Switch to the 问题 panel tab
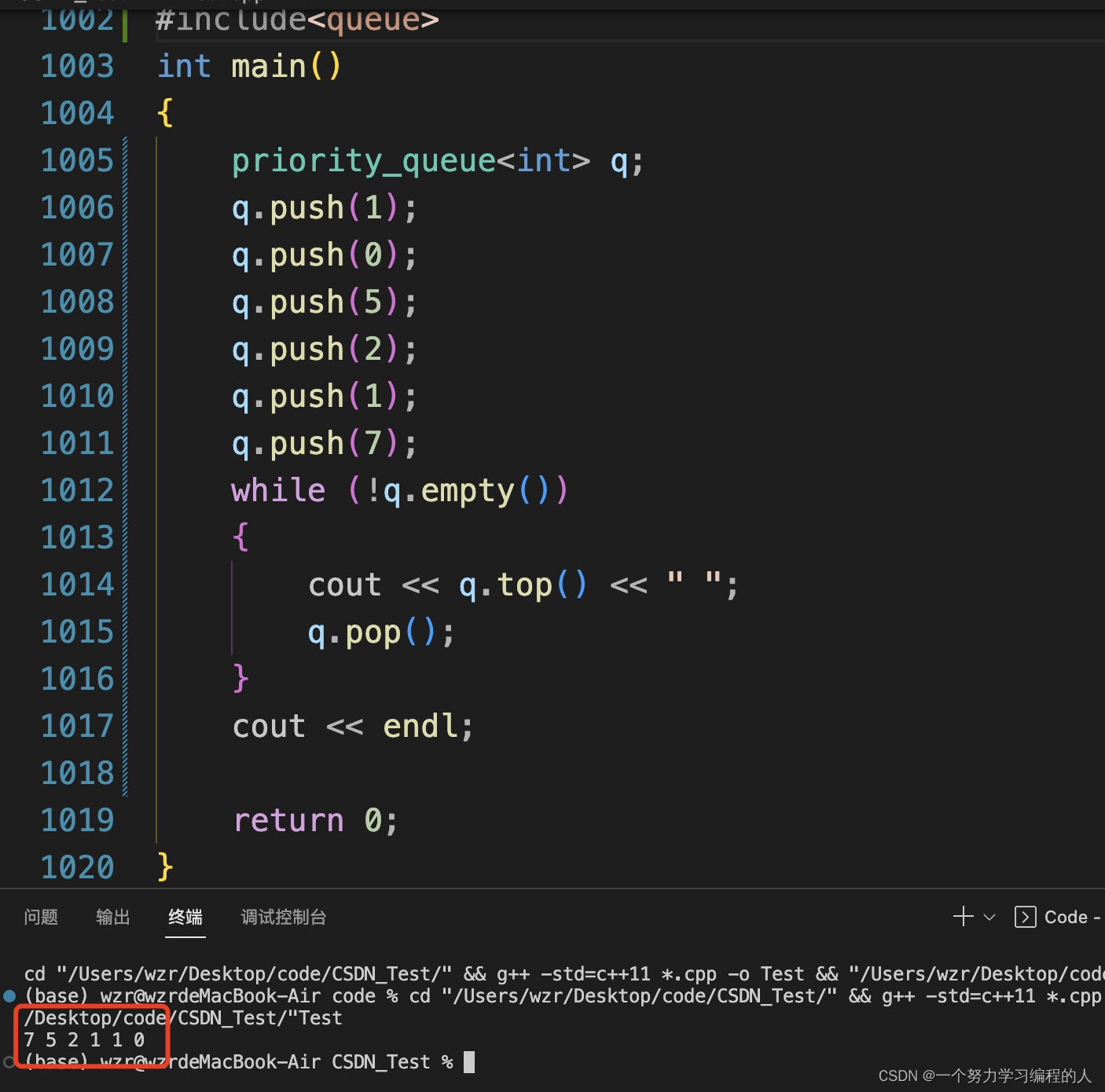This screenshot has height=1092, width=1105. point(41,917)
